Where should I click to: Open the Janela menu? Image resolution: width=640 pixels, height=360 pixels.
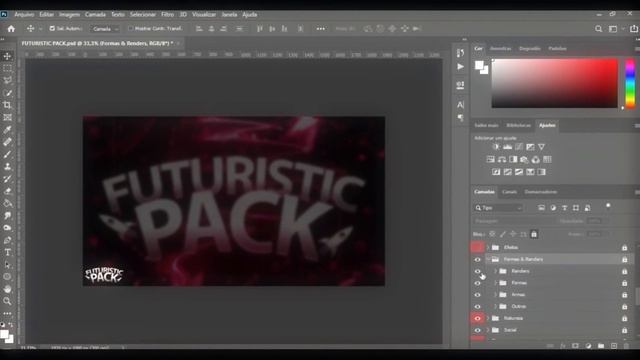pos(229,14)
